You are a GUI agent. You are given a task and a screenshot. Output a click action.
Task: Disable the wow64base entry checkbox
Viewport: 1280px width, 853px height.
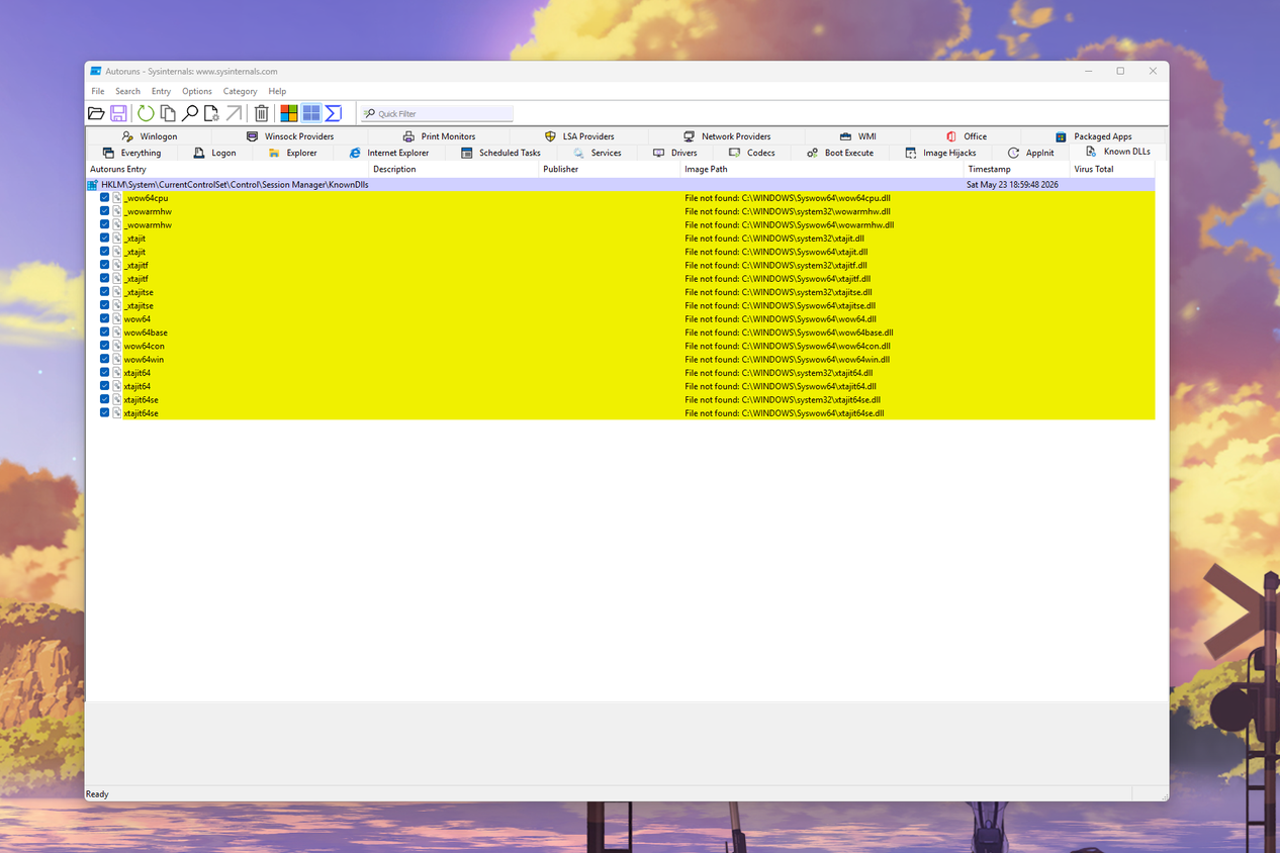tap(105, 332)
